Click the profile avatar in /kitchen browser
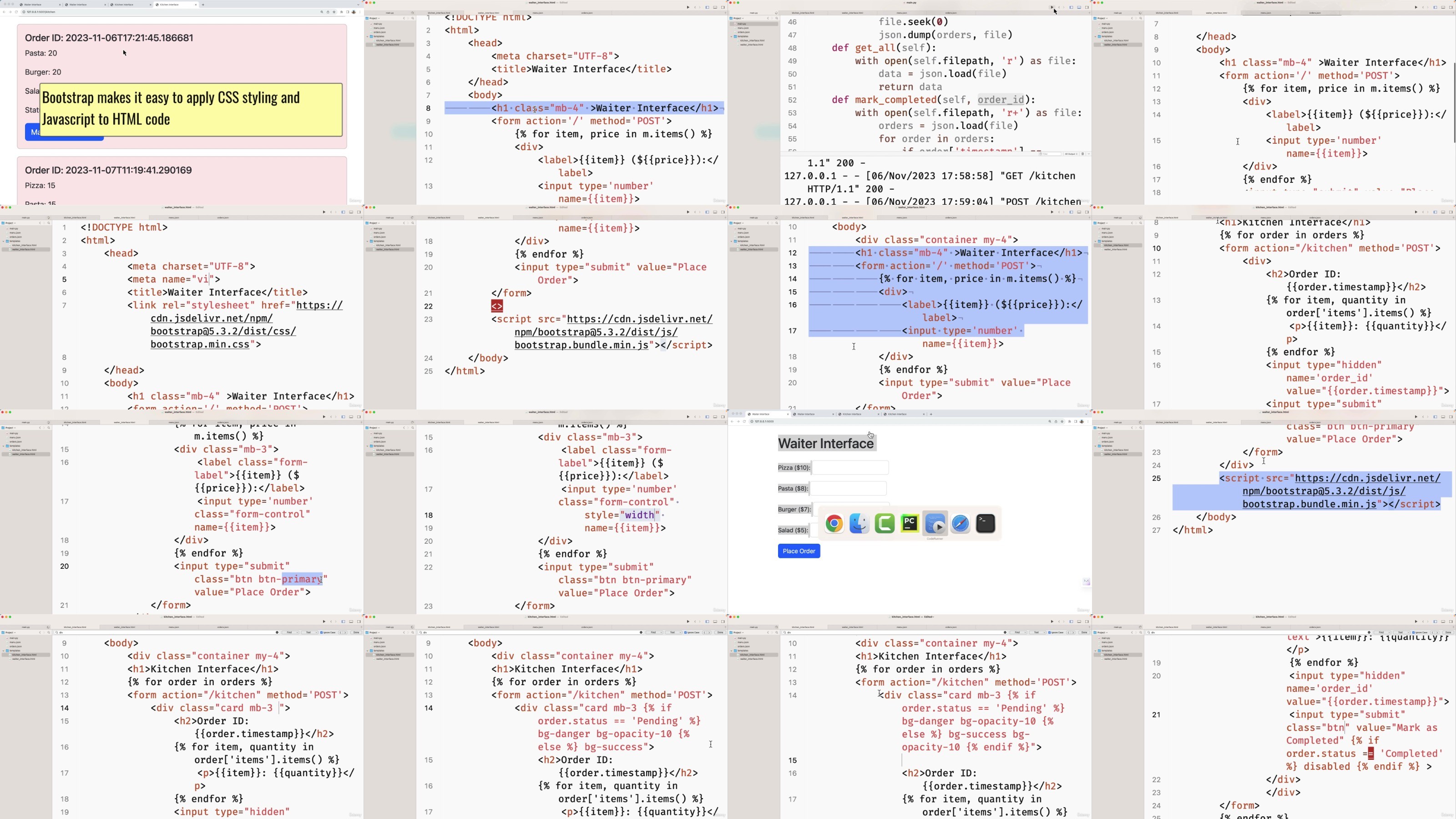 (x=354, y=12)
